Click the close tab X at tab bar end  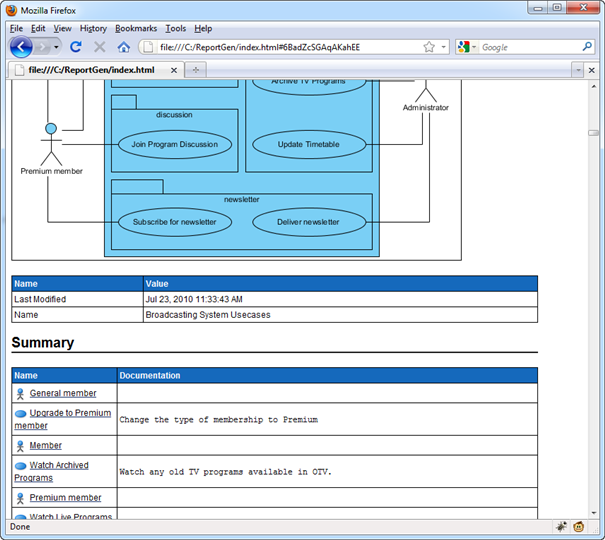(x=591, y=70)
